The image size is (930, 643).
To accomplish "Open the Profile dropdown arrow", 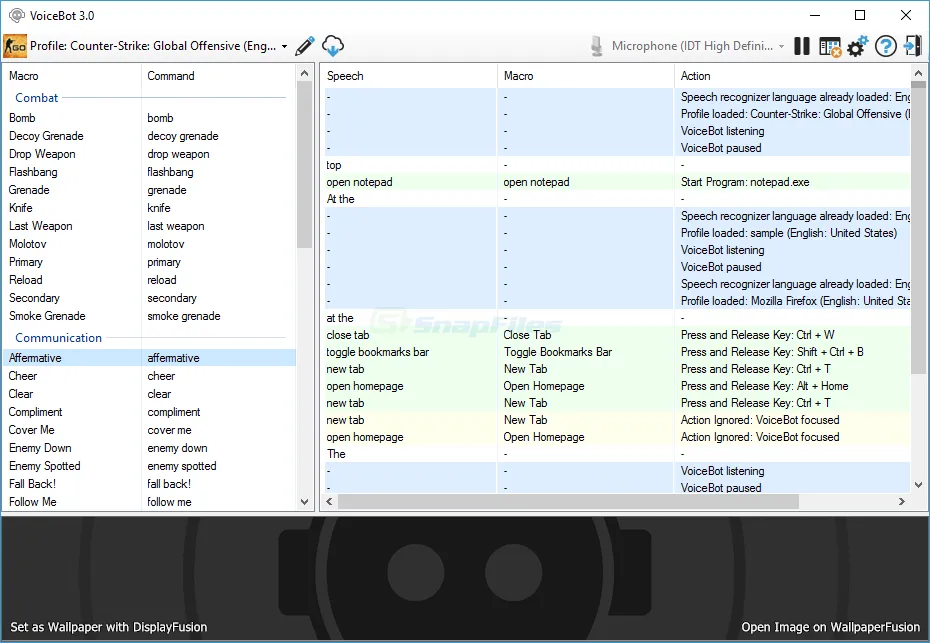I will (x=285, y=46).
